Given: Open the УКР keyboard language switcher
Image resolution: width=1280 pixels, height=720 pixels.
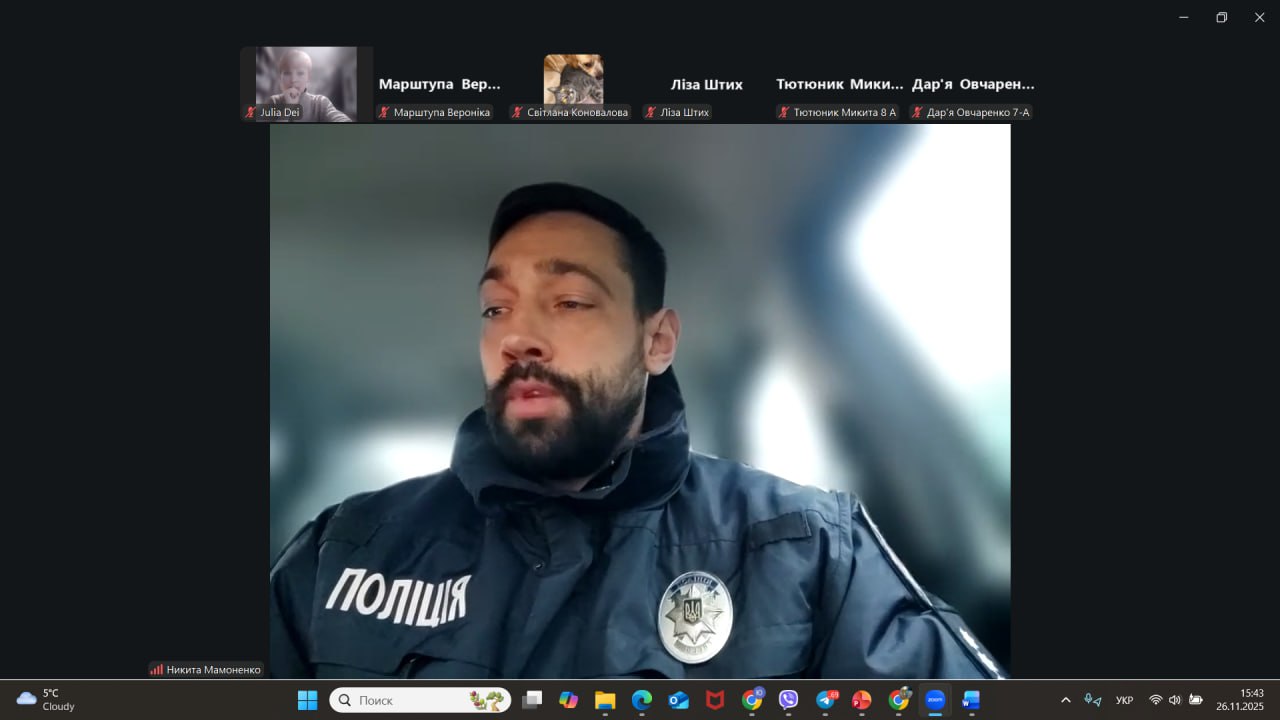Looking at the screenshot, I should pos(1124,700).
